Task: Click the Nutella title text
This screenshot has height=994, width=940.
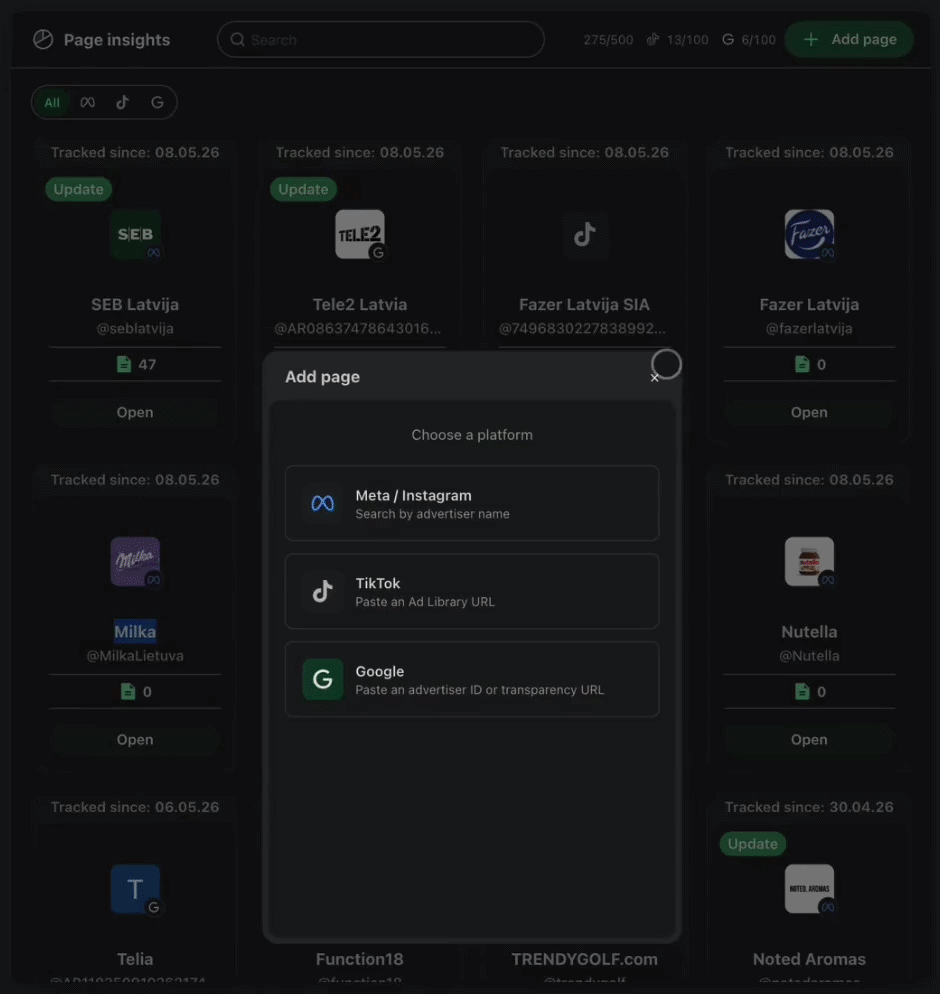Action: 809,632
